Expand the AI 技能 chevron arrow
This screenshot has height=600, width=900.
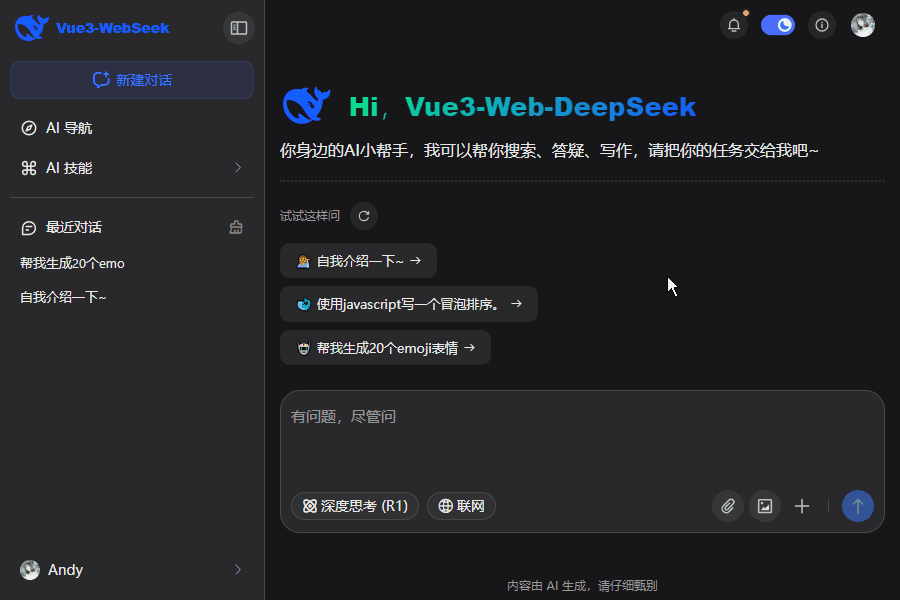pos(238,168)
